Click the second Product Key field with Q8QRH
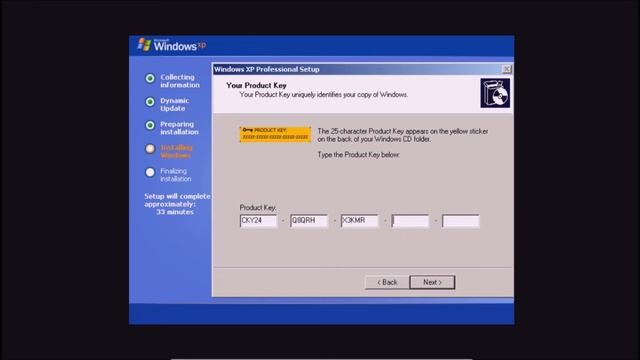The image size is (640, 360). (309, 221)
